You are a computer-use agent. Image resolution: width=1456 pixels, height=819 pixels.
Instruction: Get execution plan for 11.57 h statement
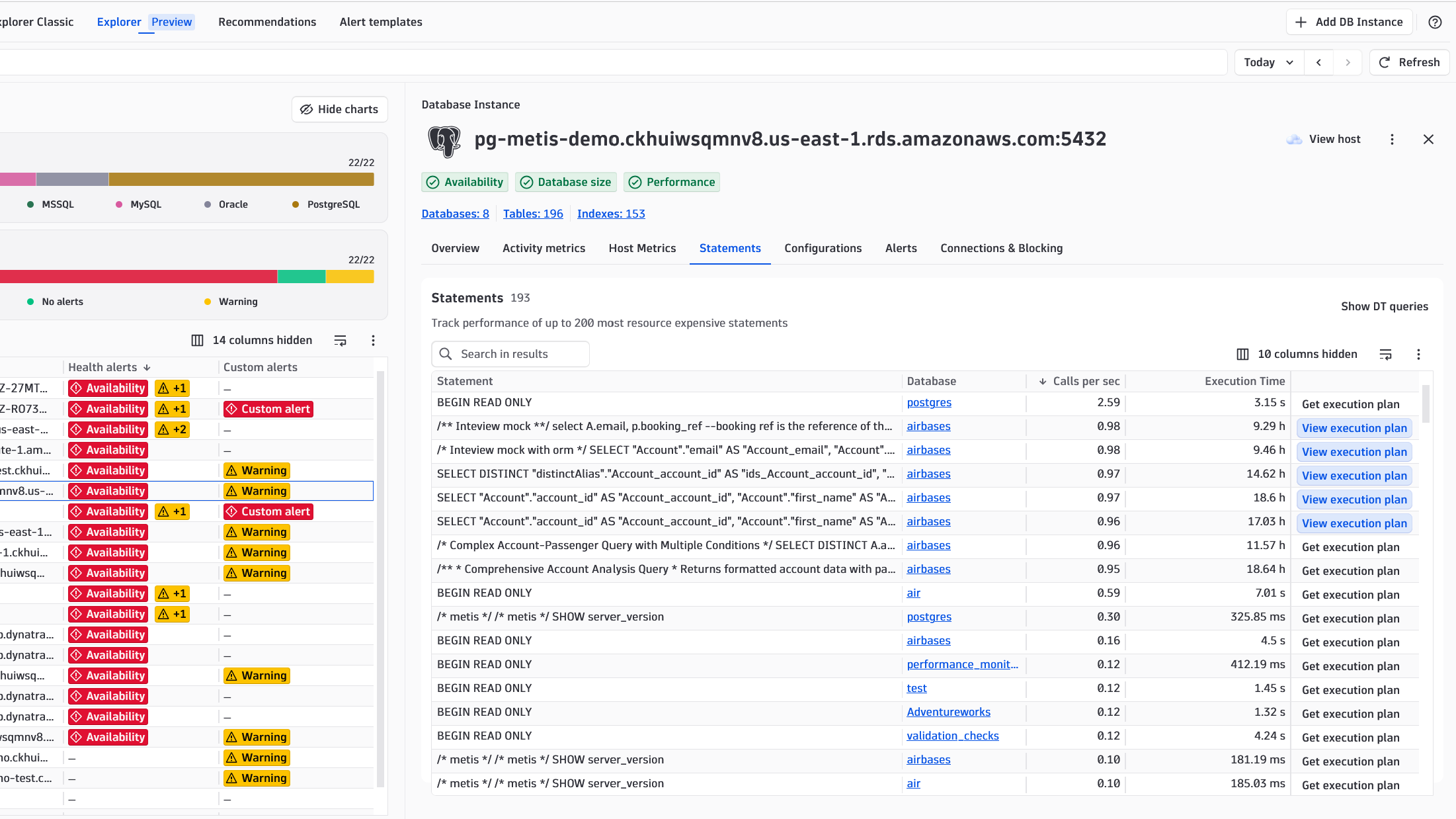1350,547
